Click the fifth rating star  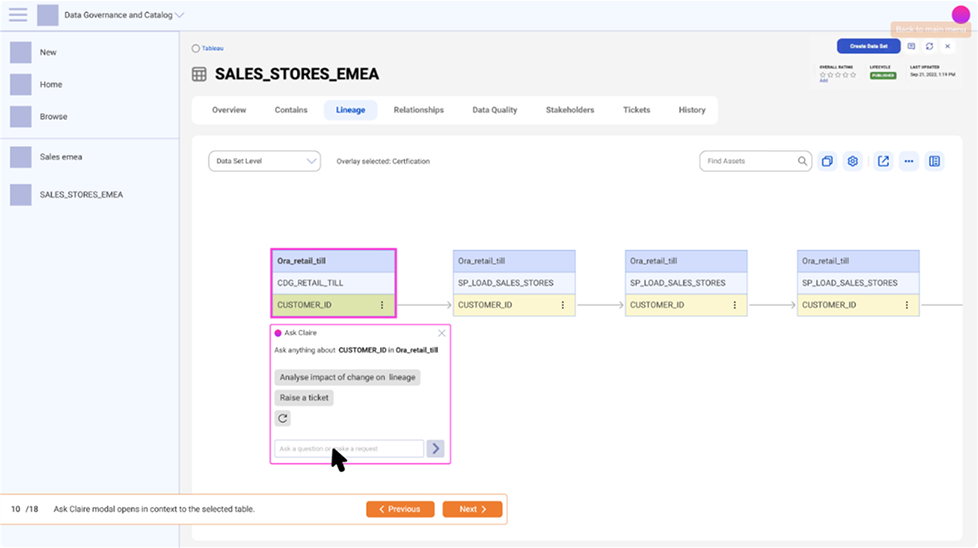[853, 75]
